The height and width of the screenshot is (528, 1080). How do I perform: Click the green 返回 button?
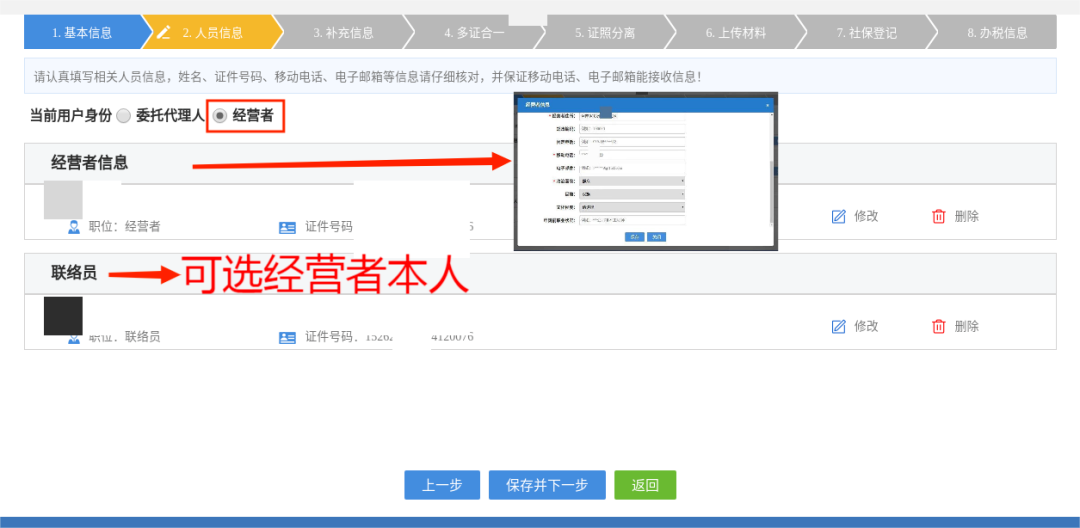point(645,485)
